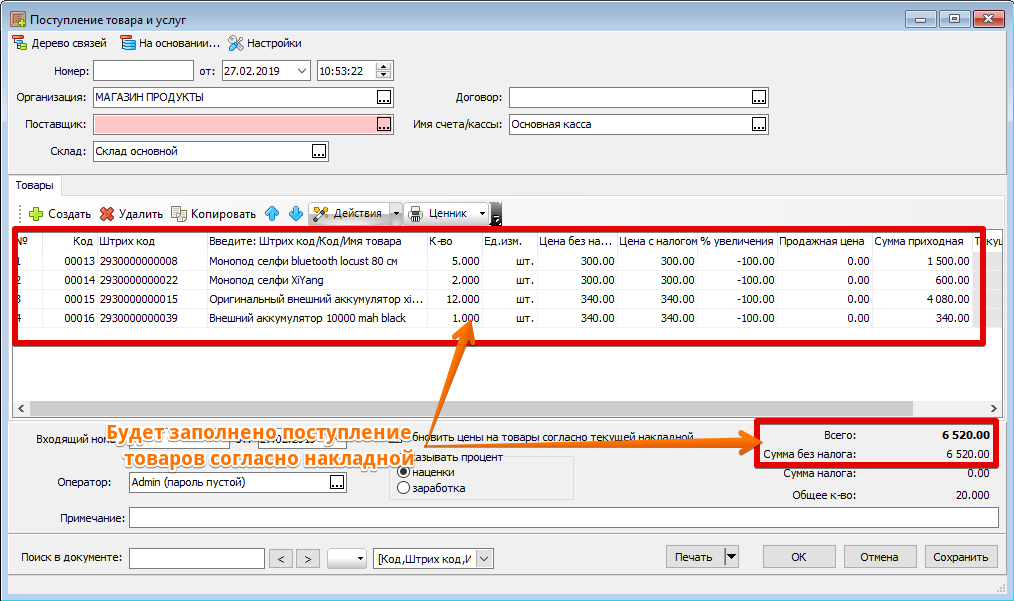Open the date picker dropdown

pos(302,71)
